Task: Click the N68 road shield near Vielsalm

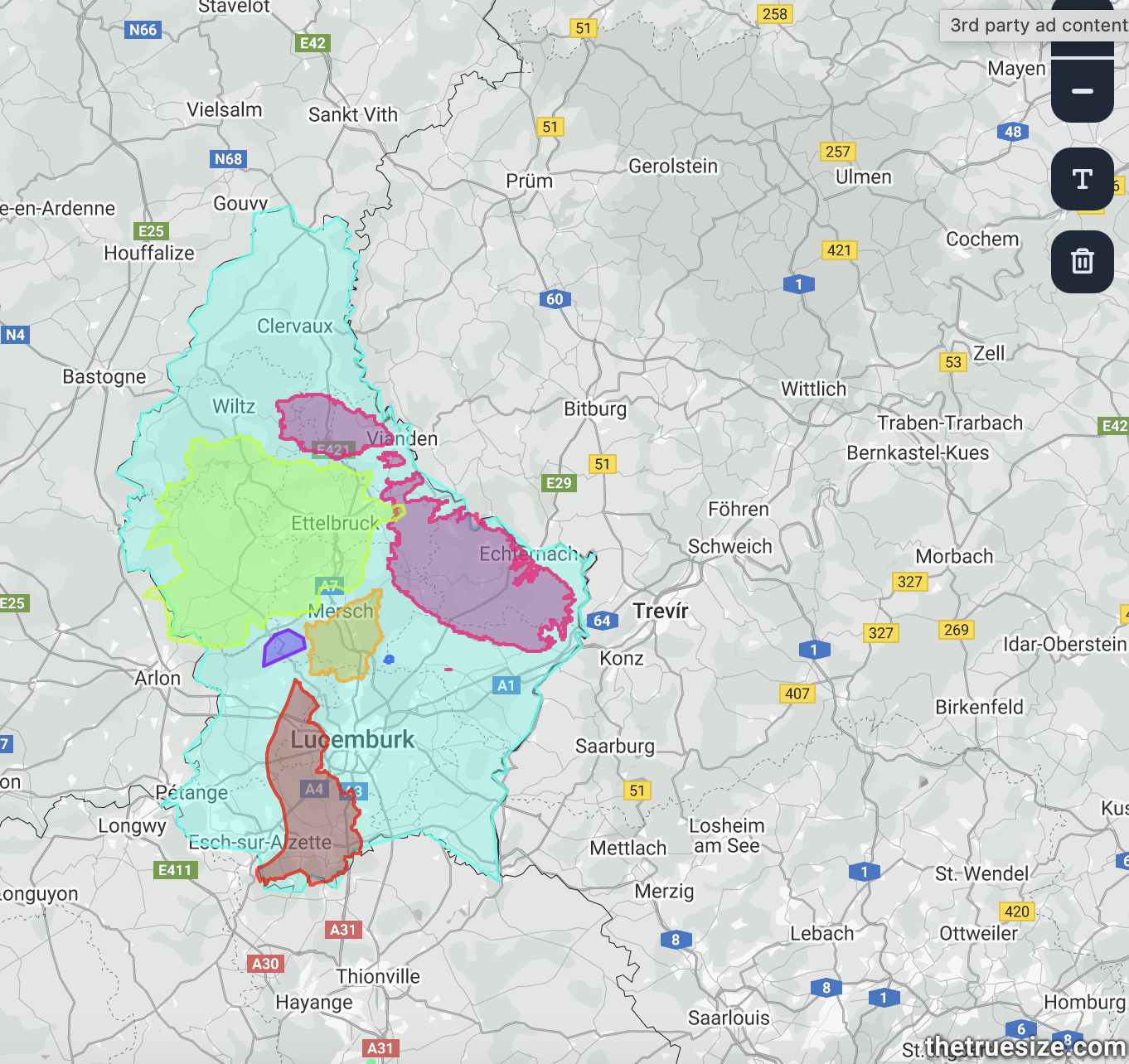Action: tap(228, 159)
